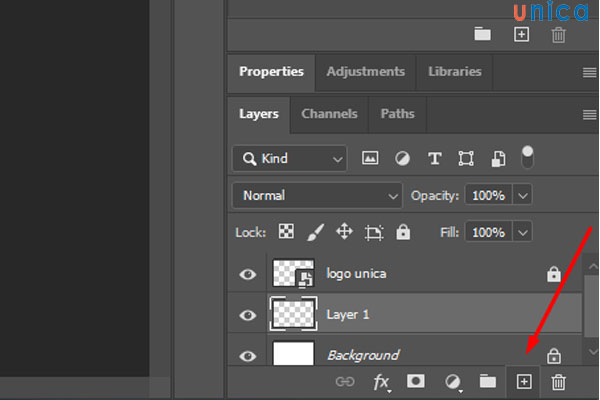Lock layer position
Screen dimensions: 600x400
click(x=344, y=232)
